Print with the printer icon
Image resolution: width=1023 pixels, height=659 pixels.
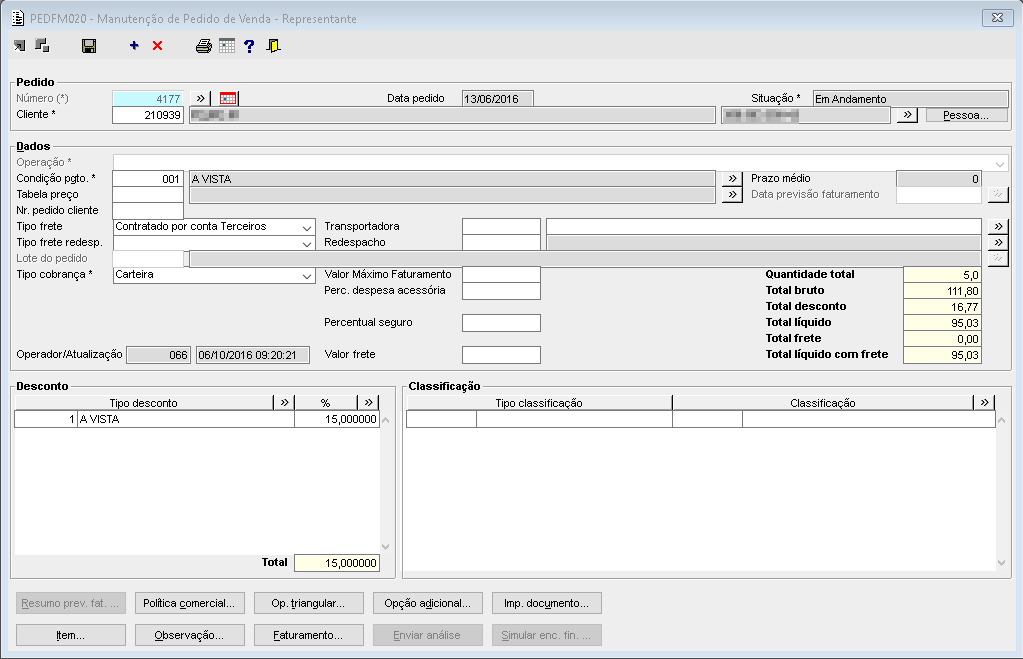pyautogui.click(x=204, y=46)
